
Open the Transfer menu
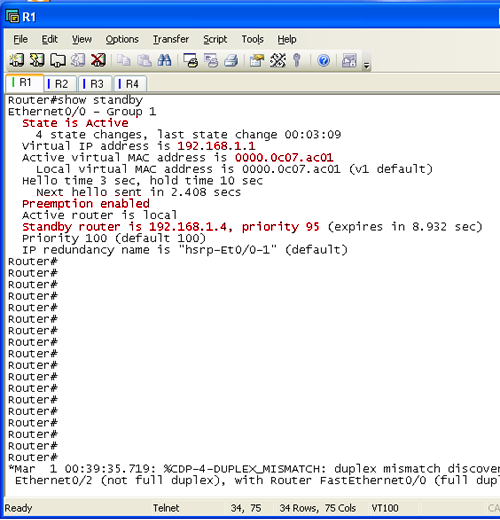(171, 39)
